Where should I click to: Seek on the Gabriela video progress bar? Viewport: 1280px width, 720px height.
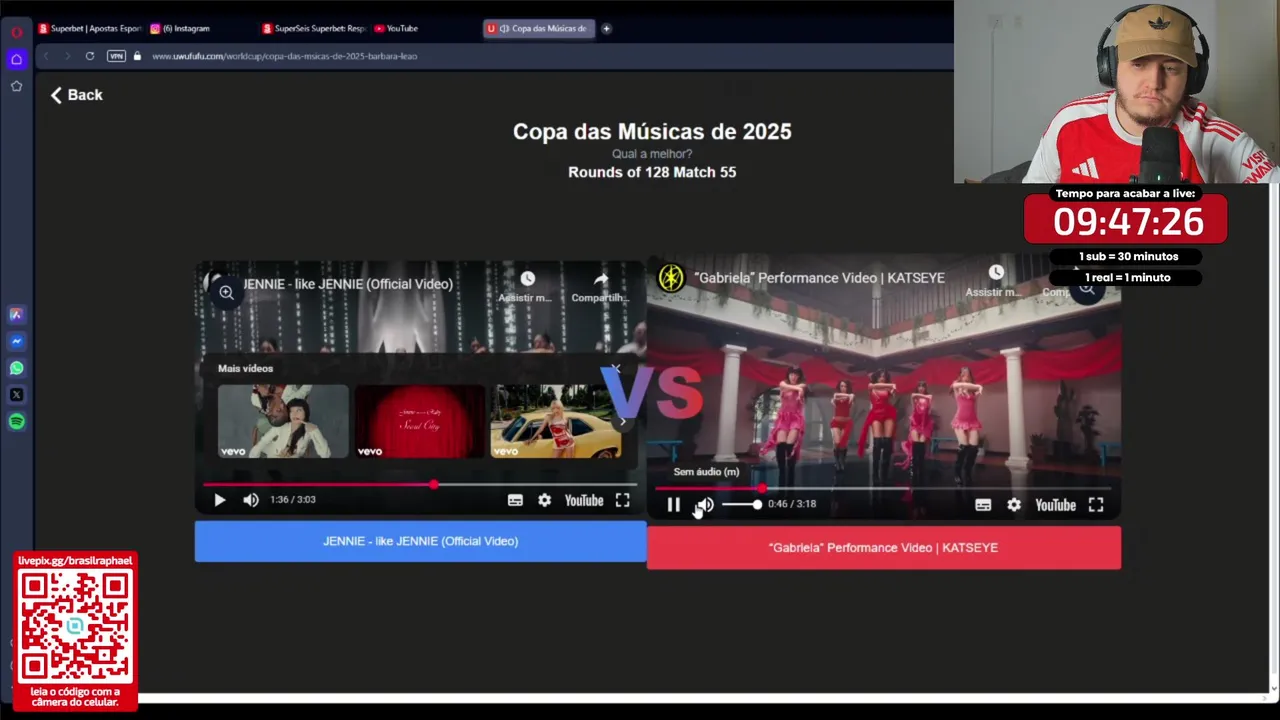pos(883,489)
